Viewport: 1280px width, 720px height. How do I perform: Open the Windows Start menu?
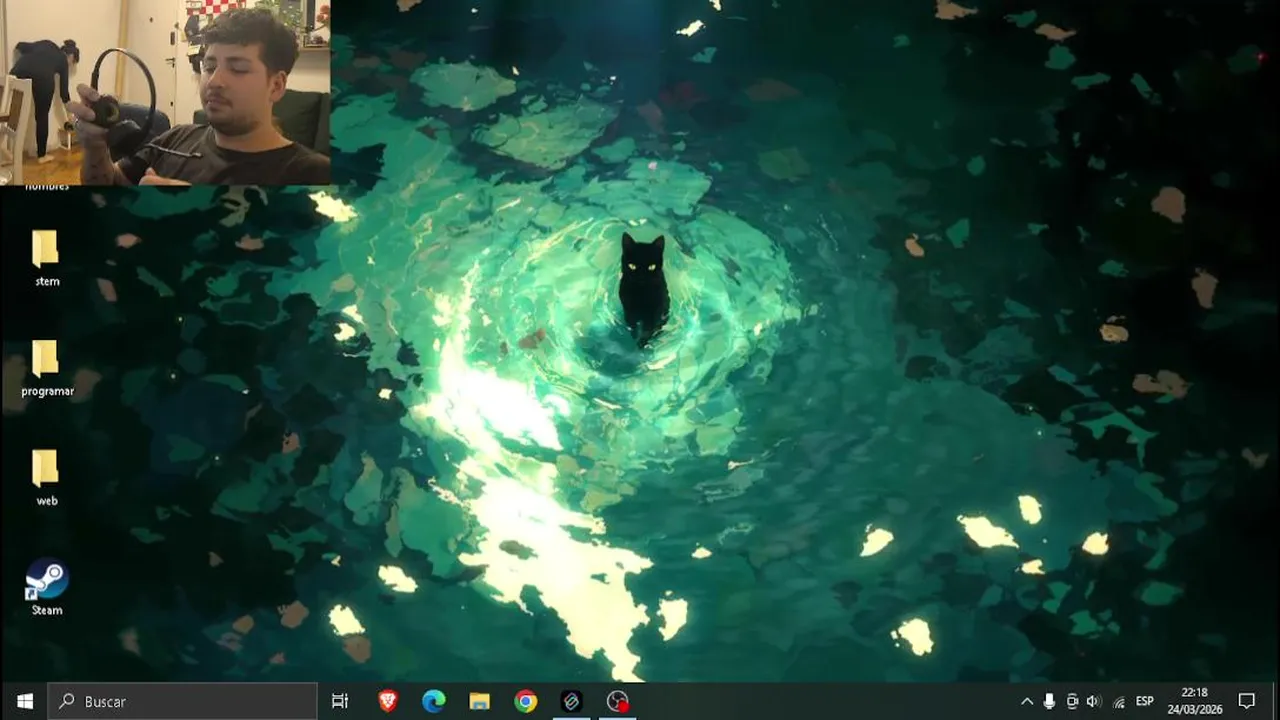24,701
